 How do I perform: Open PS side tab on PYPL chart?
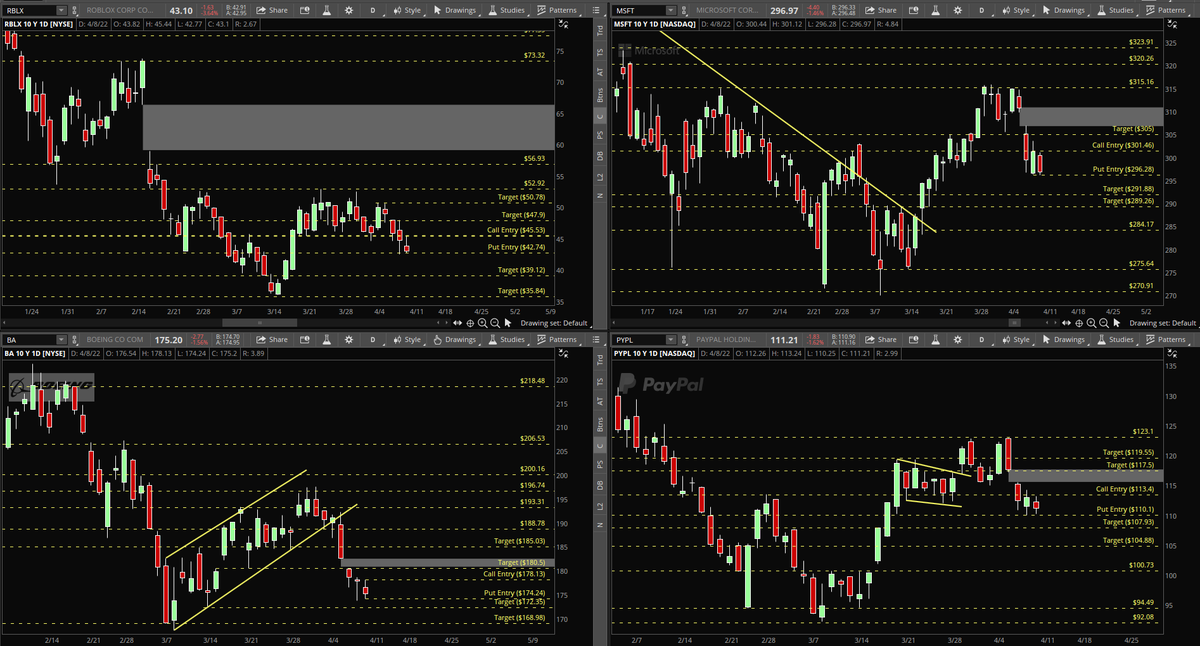pos(600,465)
